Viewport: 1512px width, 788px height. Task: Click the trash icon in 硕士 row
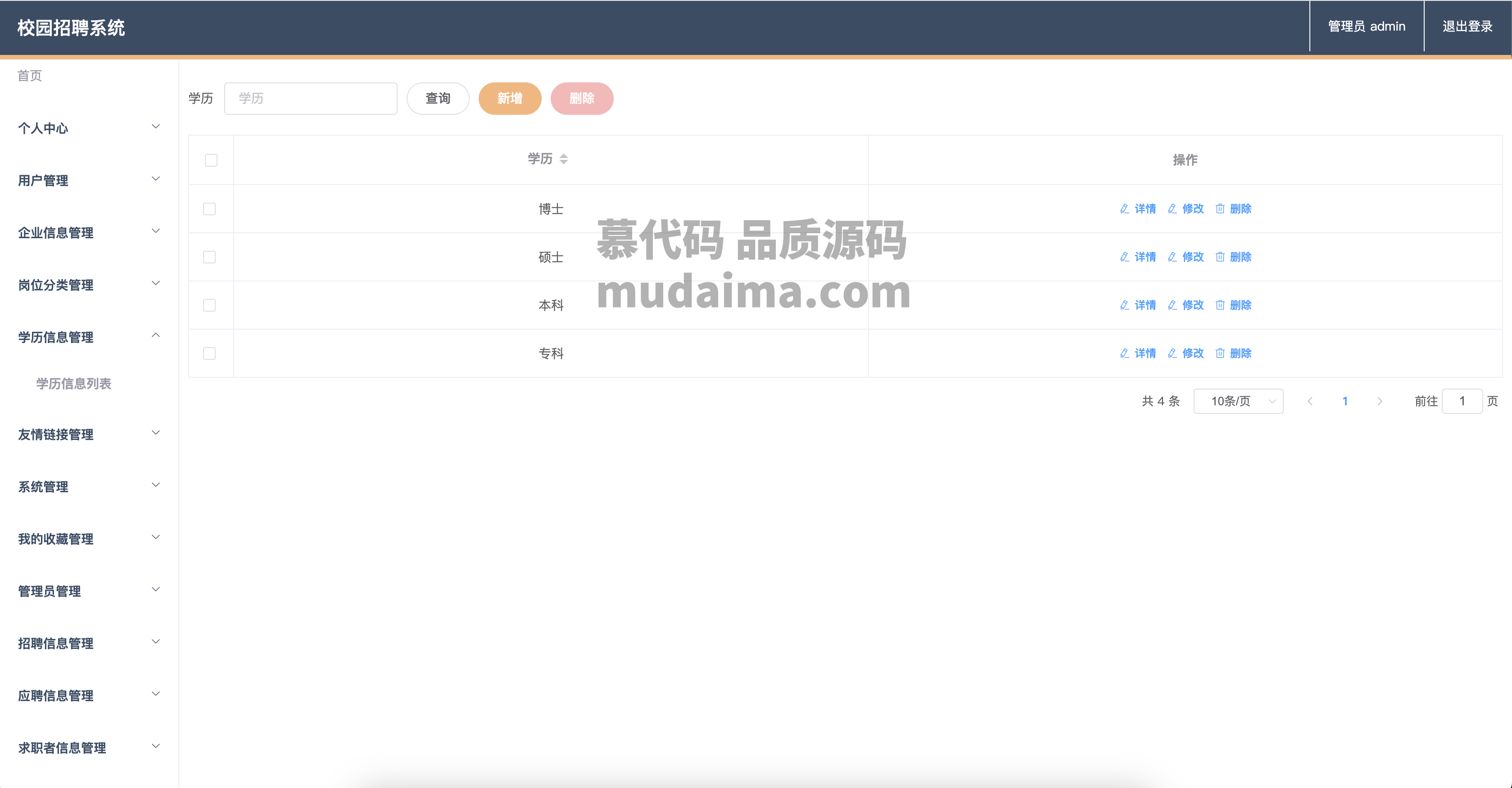(1220, 257)
